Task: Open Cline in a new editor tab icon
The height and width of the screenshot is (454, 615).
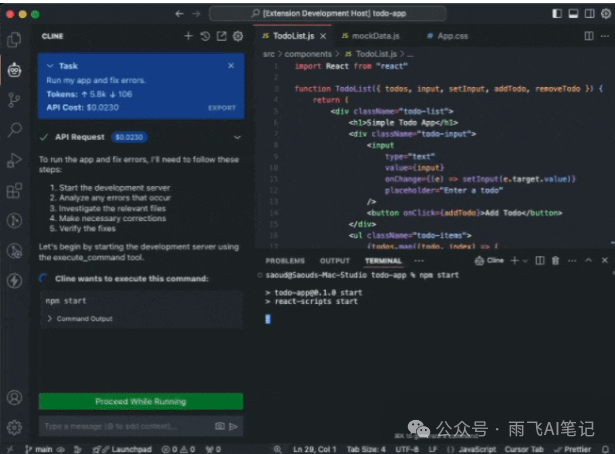Action: pos(222,36)
